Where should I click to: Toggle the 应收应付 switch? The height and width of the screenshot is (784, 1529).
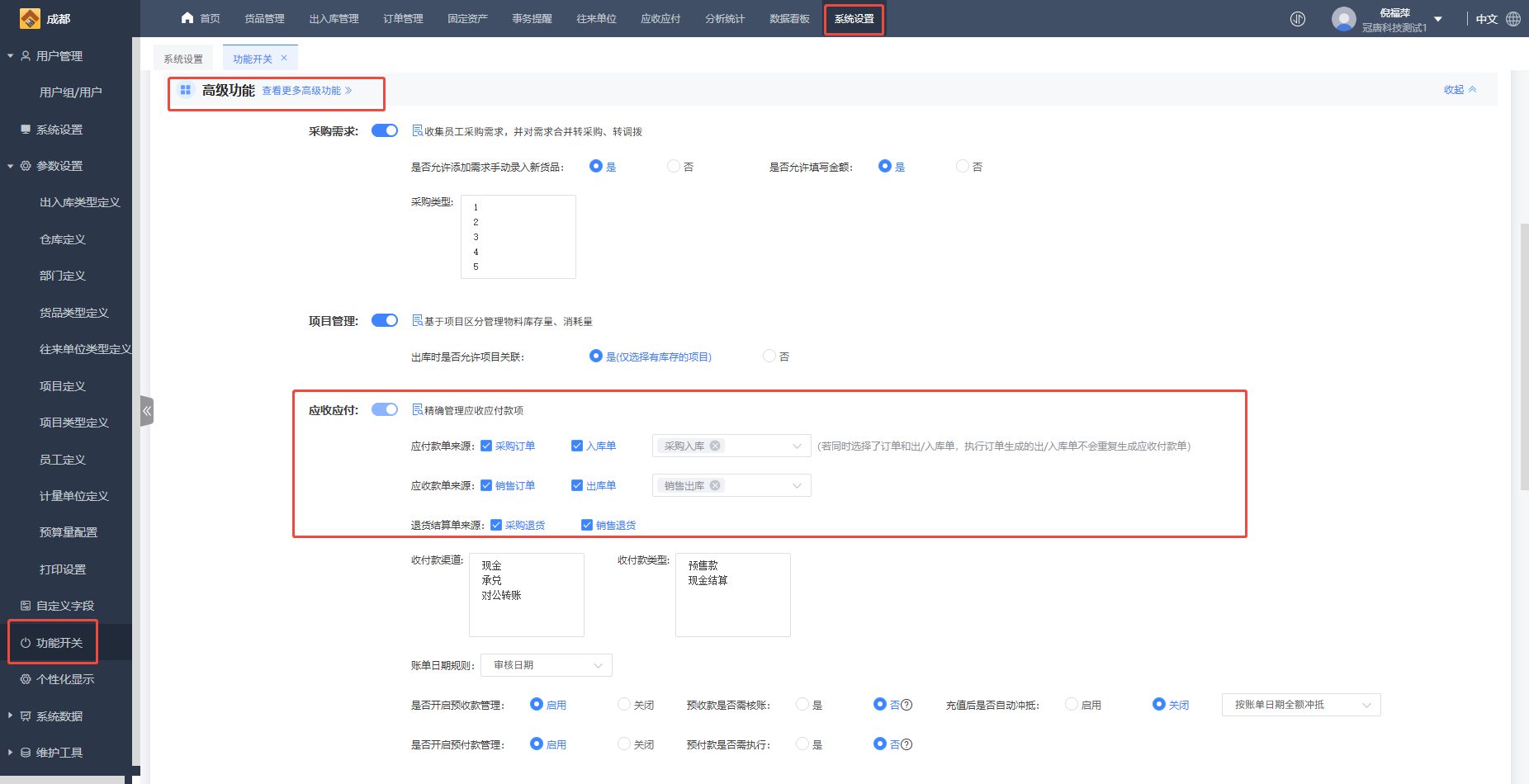385,409
